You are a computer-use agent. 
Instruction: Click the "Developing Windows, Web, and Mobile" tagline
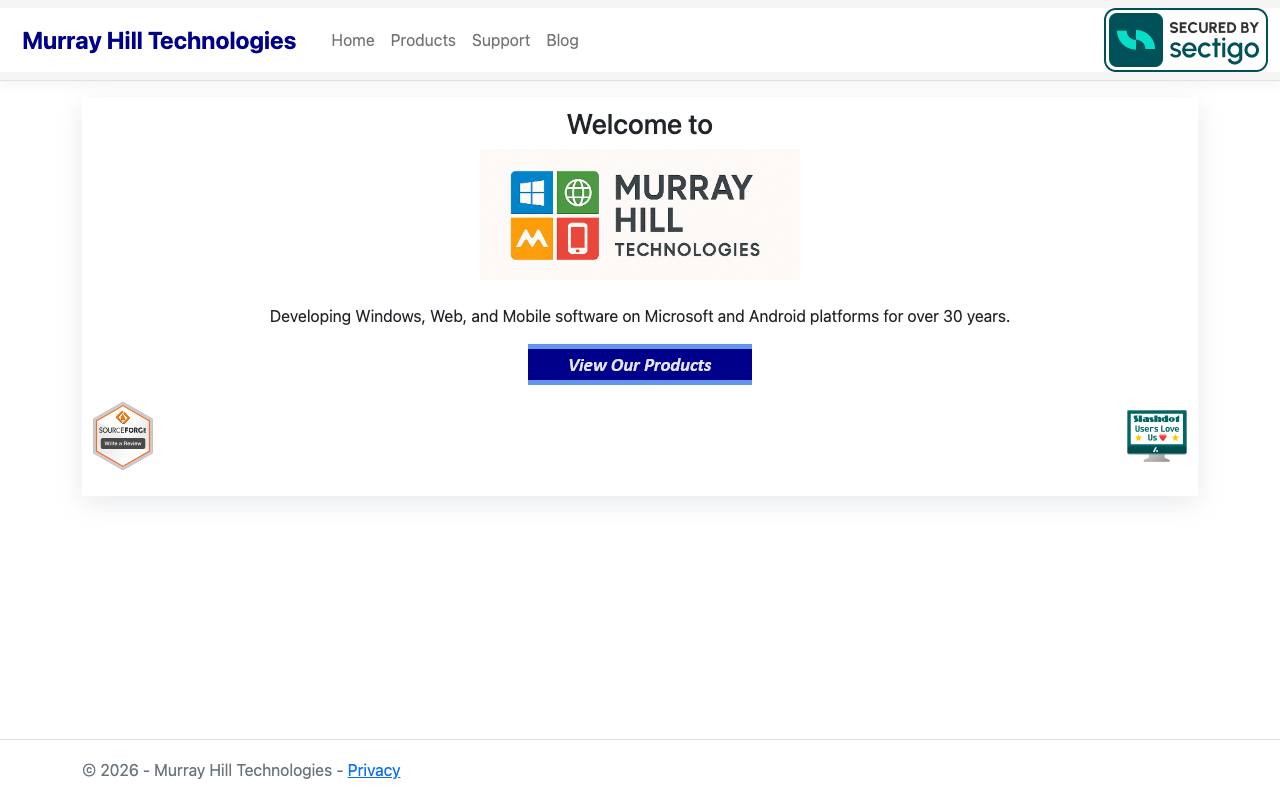640,316
